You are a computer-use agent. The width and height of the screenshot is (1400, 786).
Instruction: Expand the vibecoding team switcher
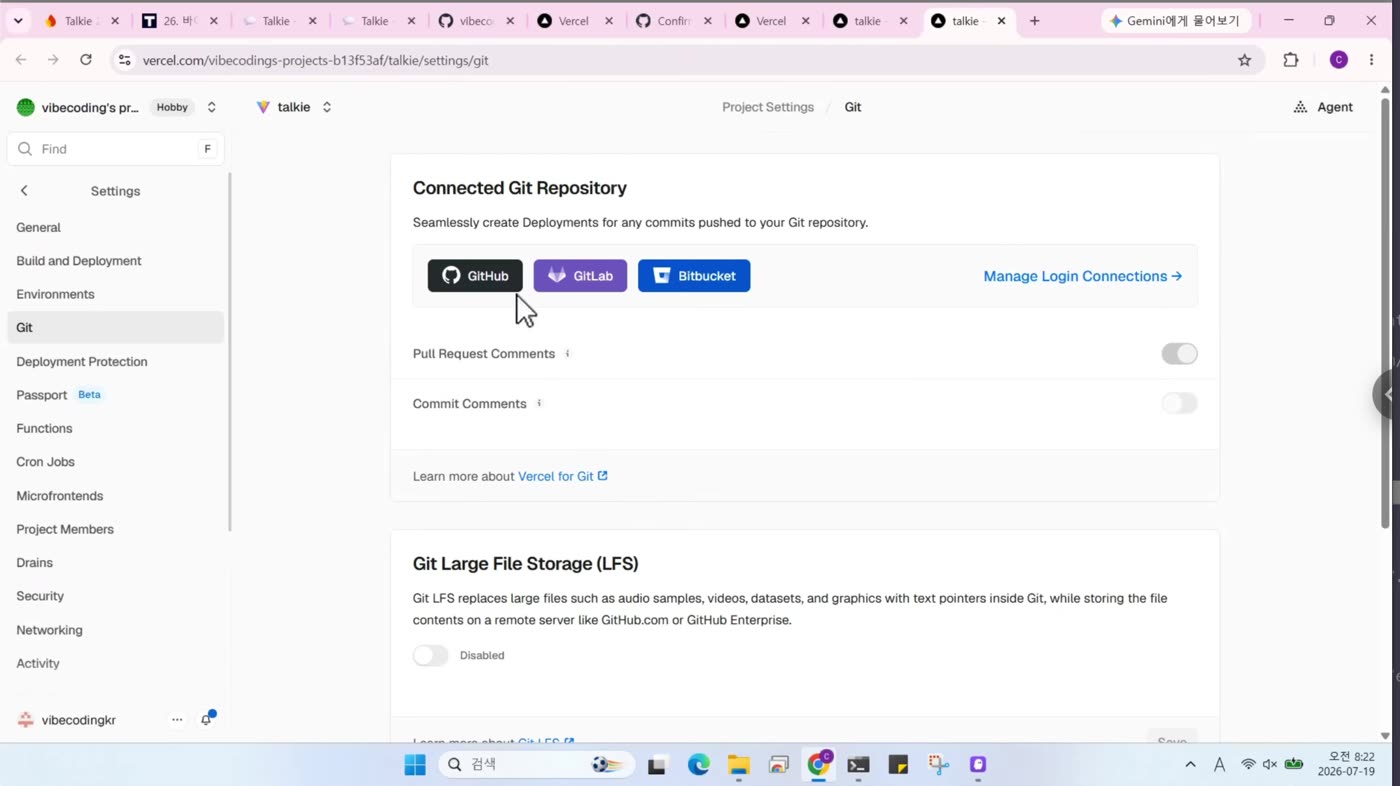point(211,107)
